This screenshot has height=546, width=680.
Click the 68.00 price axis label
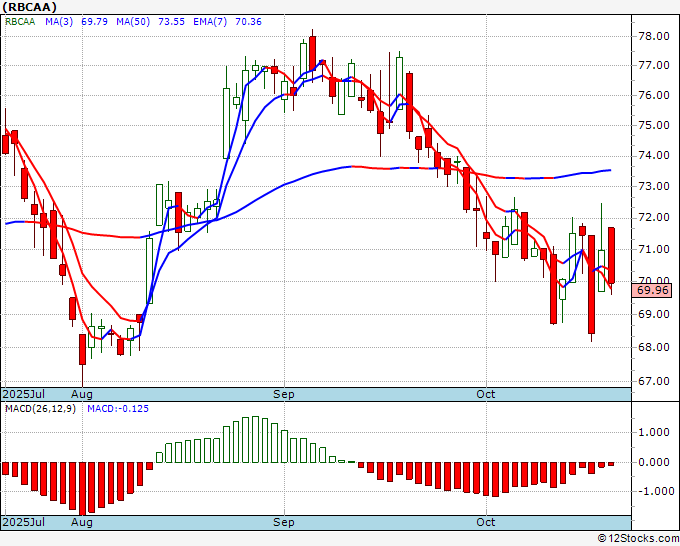[654, 347]
